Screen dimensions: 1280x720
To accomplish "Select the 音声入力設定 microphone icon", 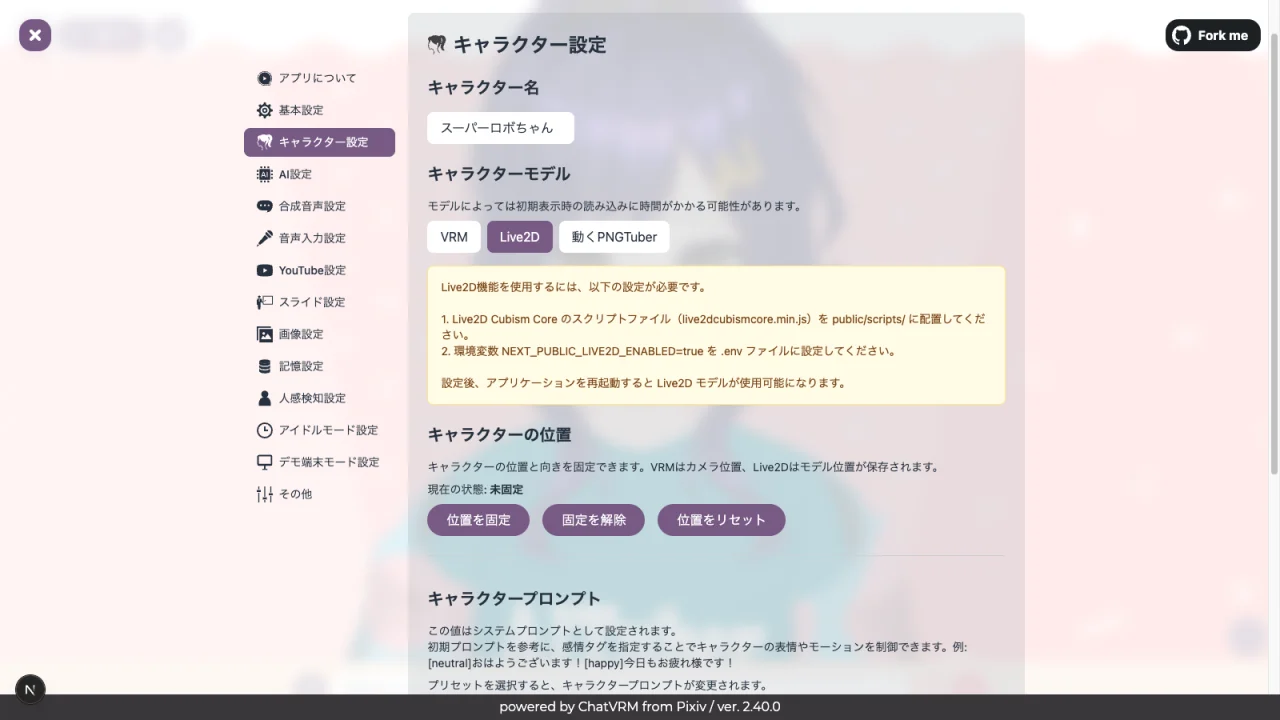I will [264, 238].
